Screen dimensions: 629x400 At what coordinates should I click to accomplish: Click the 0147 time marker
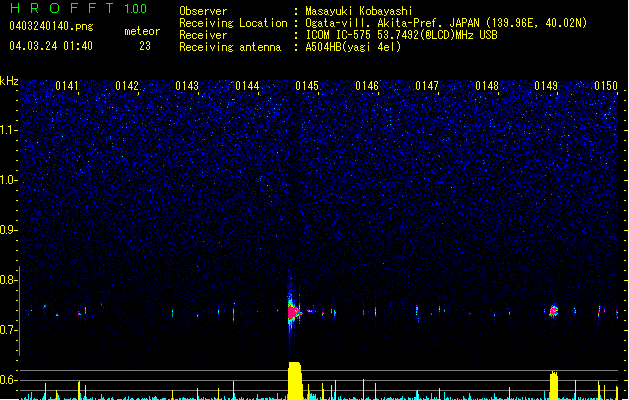click(x=427, y=86)
